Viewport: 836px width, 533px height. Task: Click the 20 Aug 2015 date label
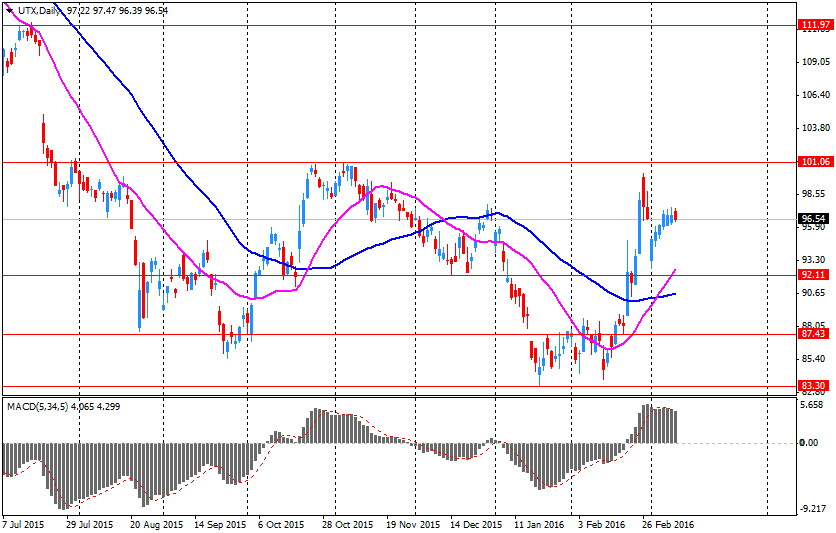pos(157,525)
